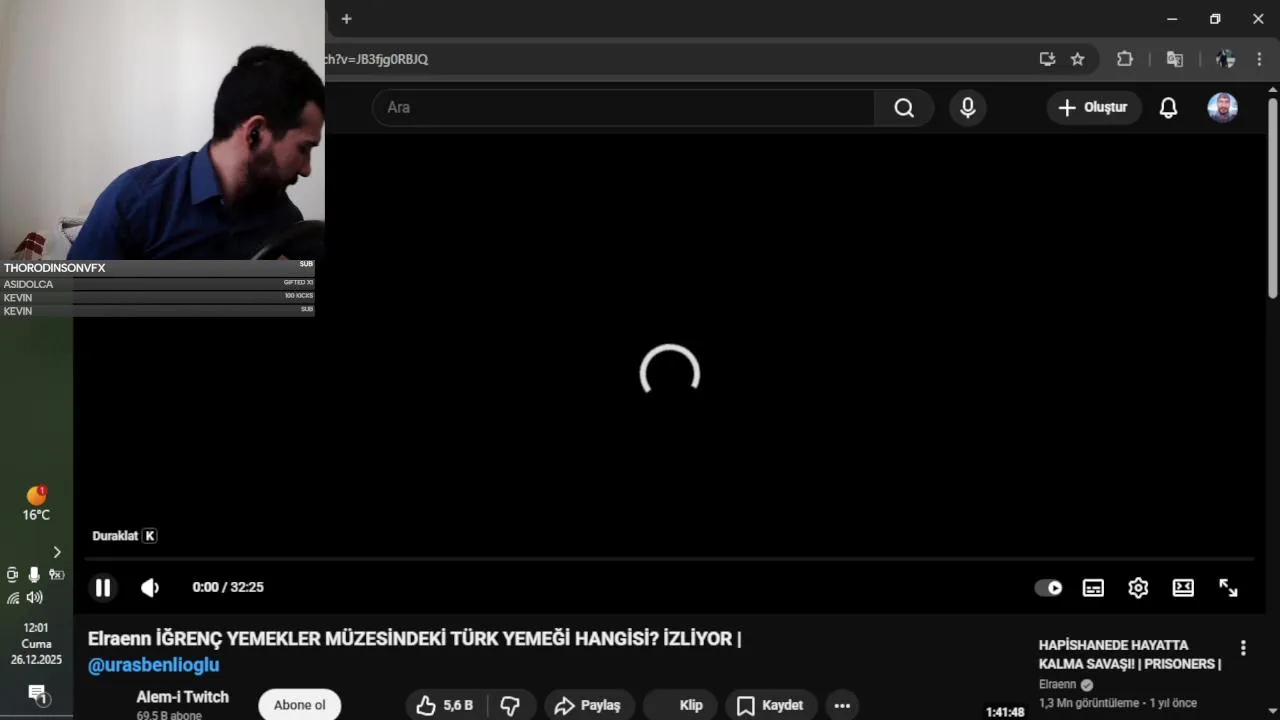
Task: Click the 1:41:48 duration badge on the thumbnail
Action: pos(1005,712)
